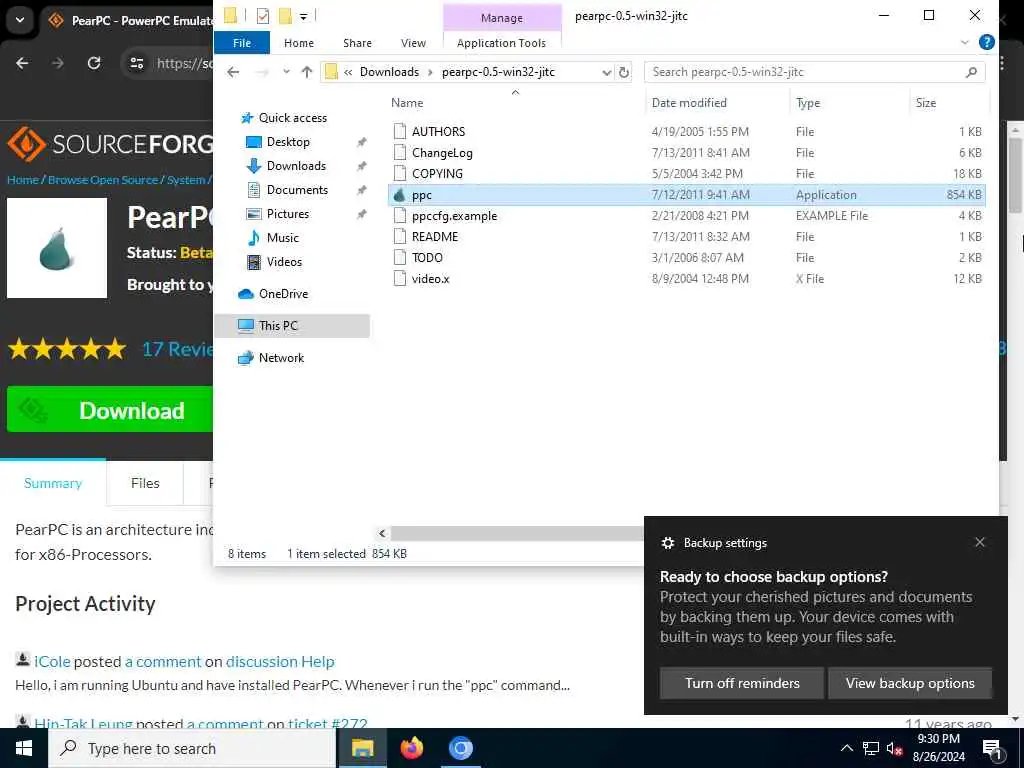Click Properties icon in quick access toolbar
Viewport: 1024px width, 768px height.
click(263, 16)
